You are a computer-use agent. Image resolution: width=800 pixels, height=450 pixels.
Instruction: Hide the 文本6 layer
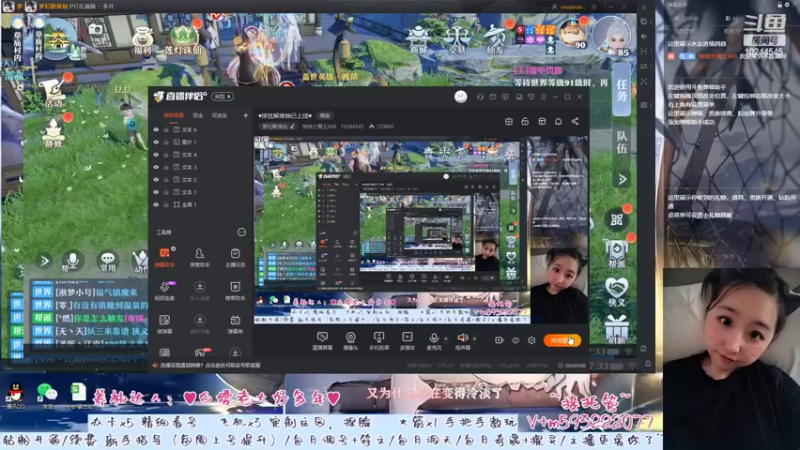coord(156,130)
